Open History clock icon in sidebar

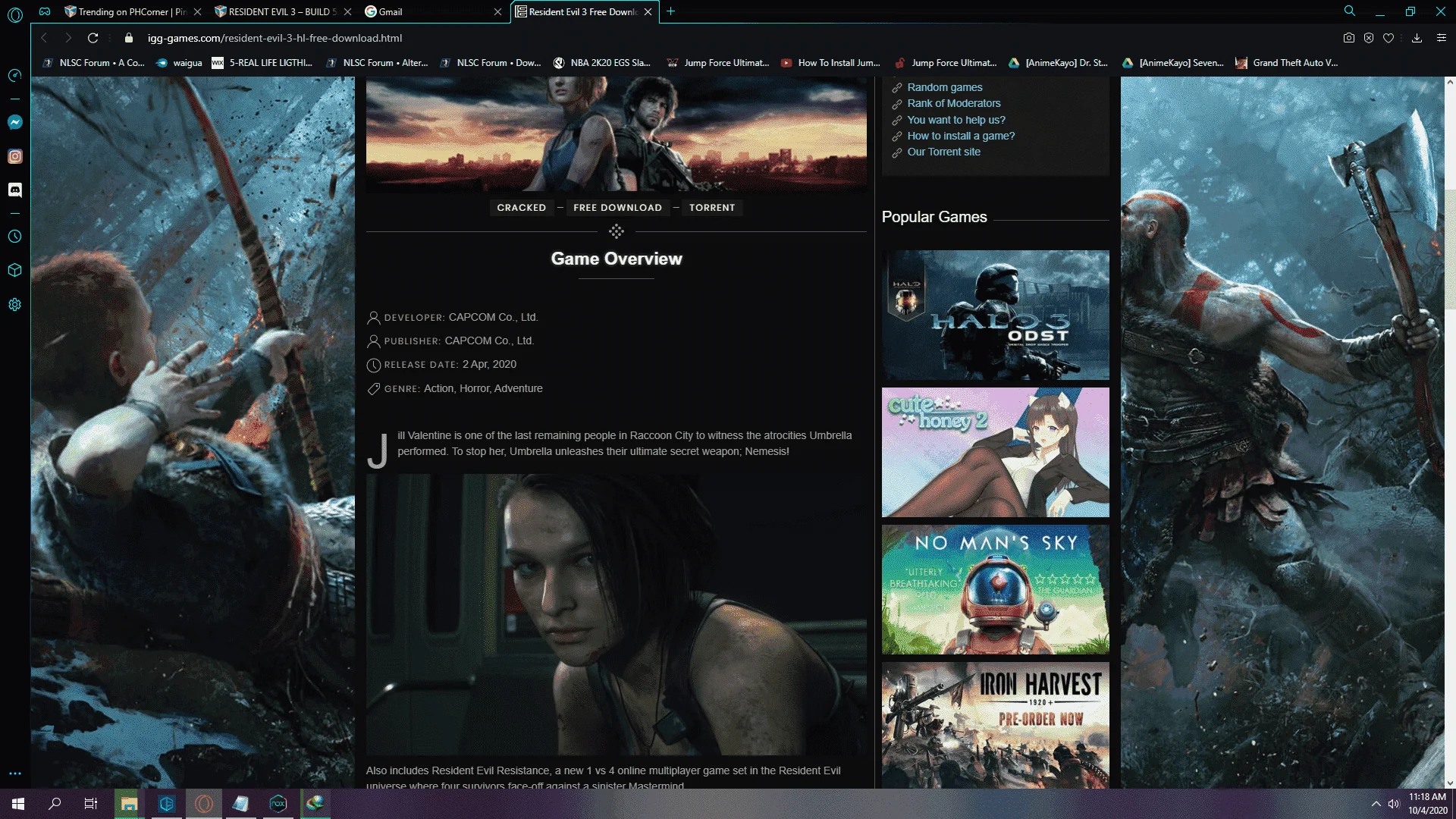coord(15,237)
